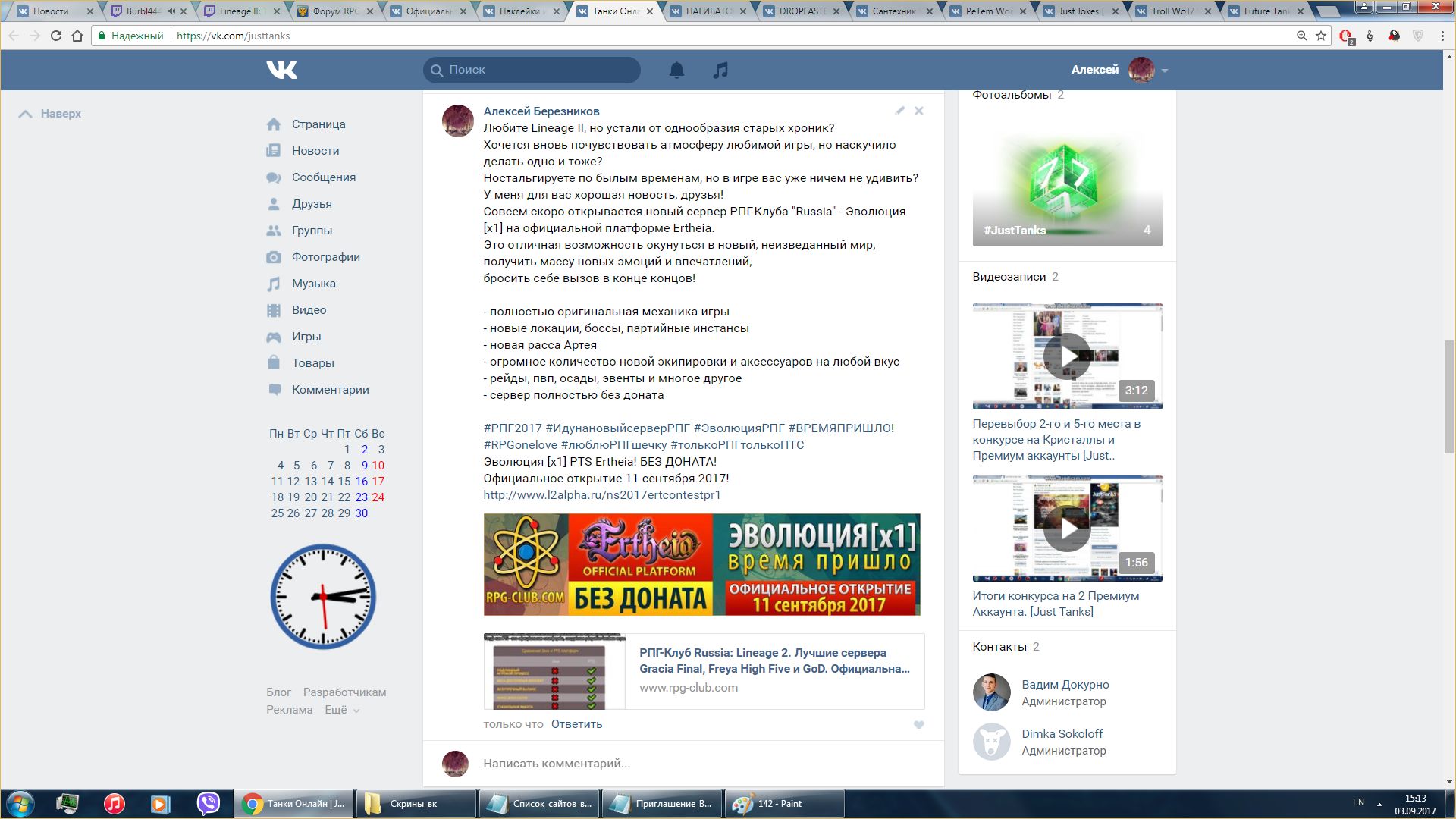Image resolution: width=1456 pixels, height=819 pixels.
Task: Click hashtag #RPGonelove
Action: coord(520,445)
